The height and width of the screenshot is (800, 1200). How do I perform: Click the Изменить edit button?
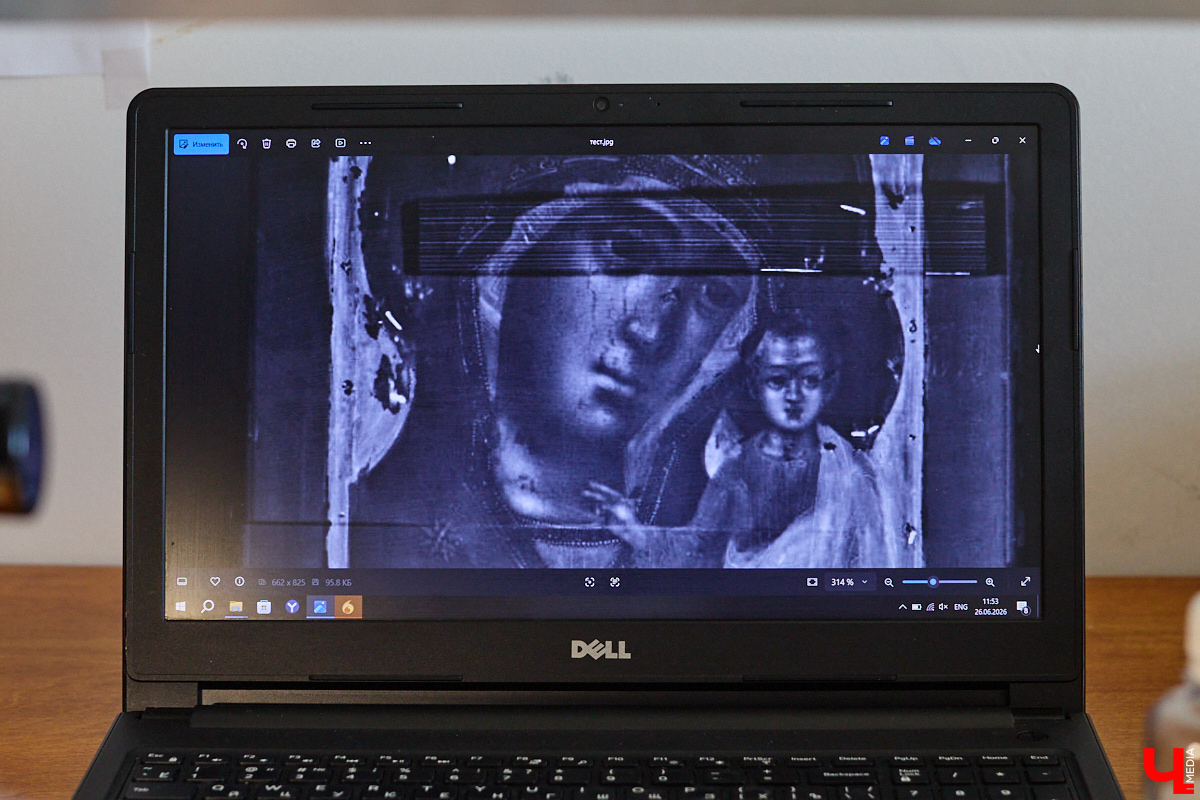click(x=201, y=144)
